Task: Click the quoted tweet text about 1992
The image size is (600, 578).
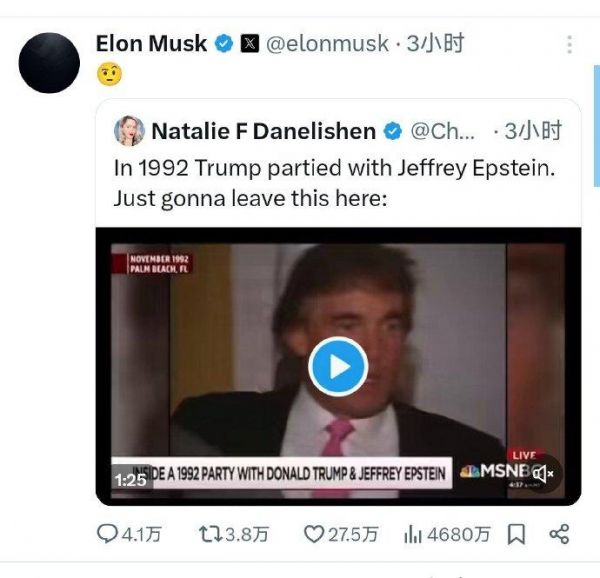Action: [x=333, y=182]
